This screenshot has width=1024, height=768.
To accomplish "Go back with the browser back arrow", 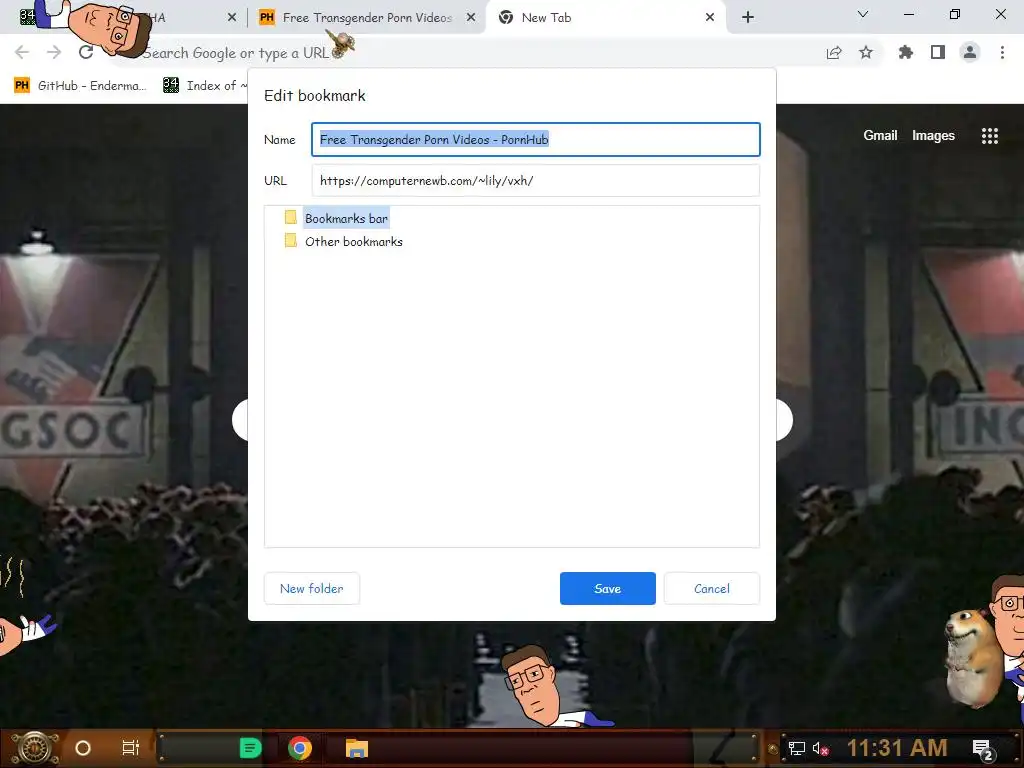I will tap(22, 52).
